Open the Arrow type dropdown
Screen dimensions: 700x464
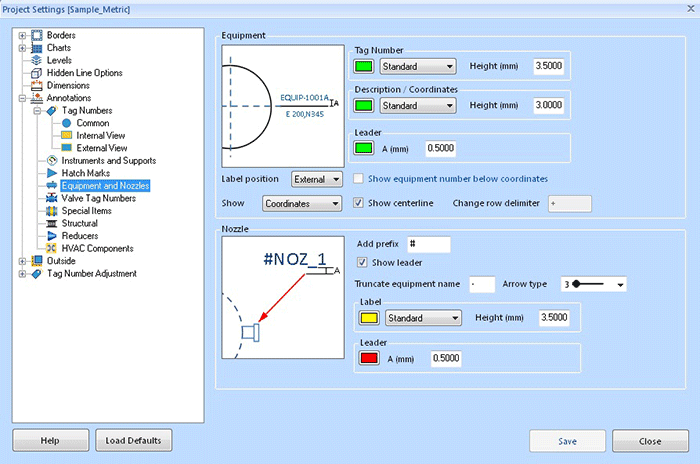point(593,284)
